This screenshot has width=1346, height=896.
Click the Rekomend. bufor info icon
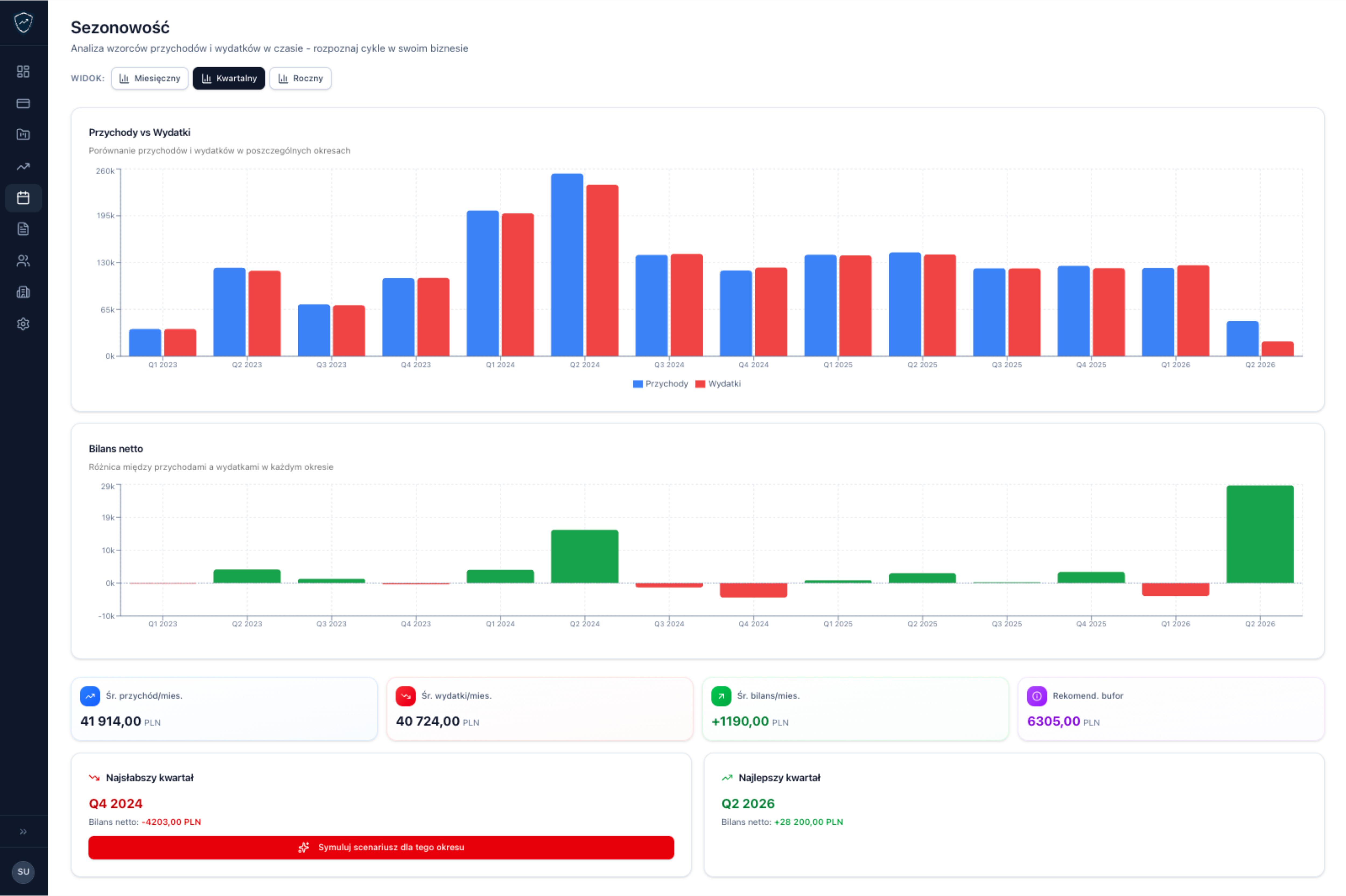click(x=1036, y=696)
